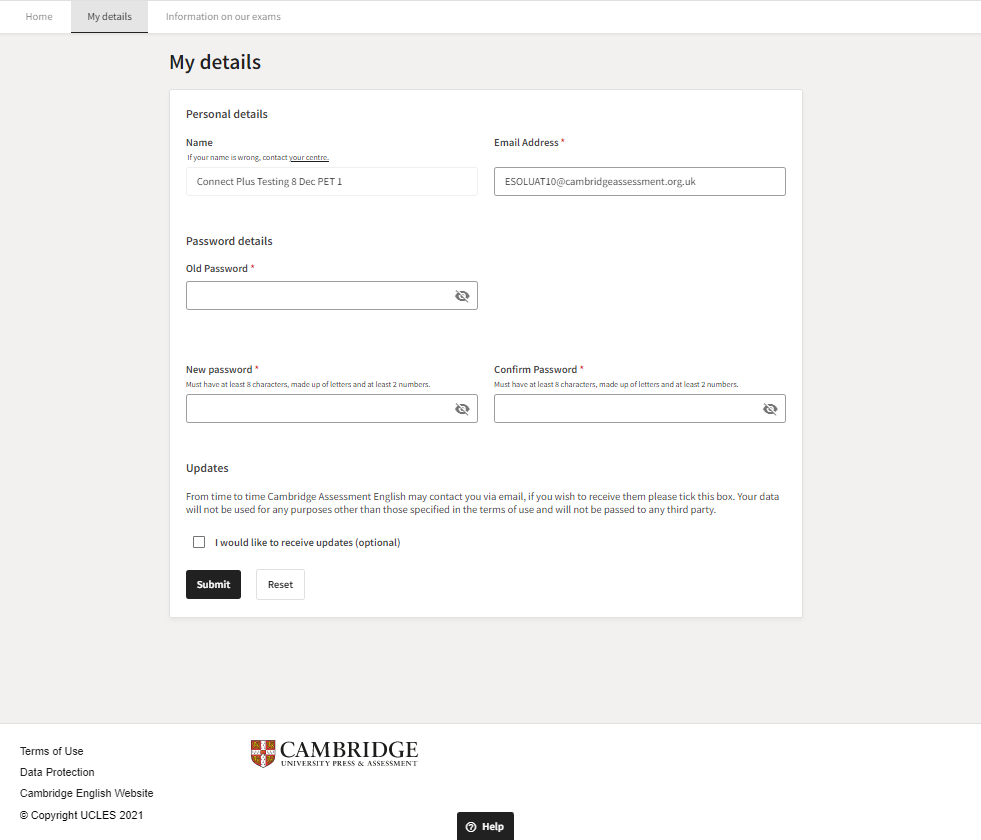Open the Terms of Use page
This screenshot has width=981, height=840.
click(51, 751)
